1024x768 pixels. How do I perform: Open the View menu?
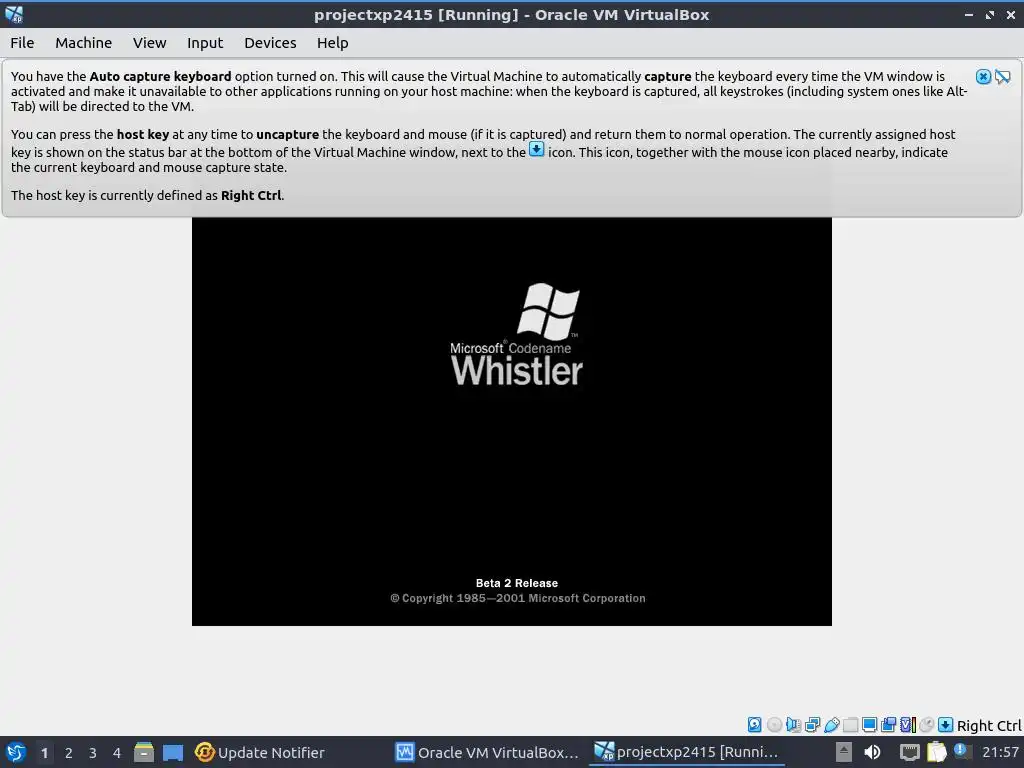150,43
